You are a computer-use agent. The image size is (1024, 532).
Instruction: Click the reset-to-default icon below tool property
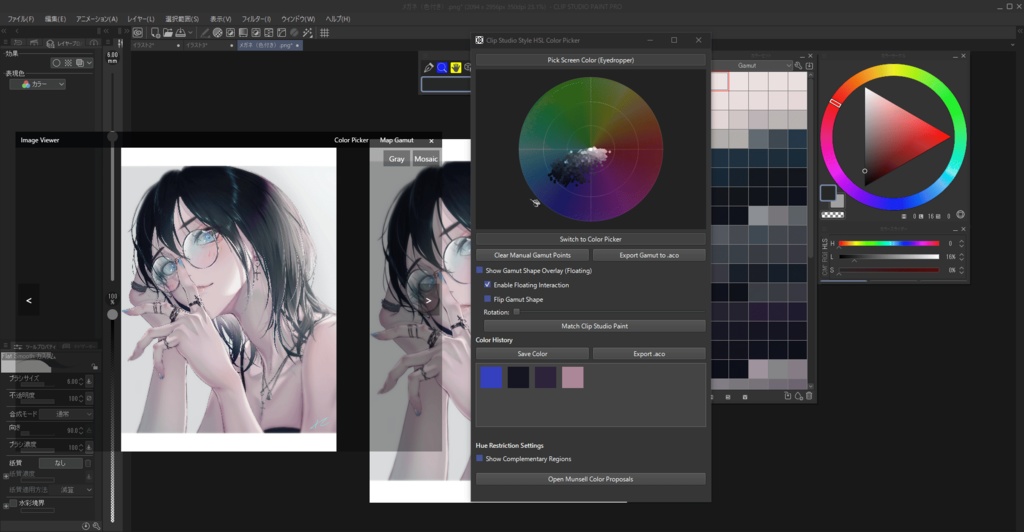(x=86, y=525)
